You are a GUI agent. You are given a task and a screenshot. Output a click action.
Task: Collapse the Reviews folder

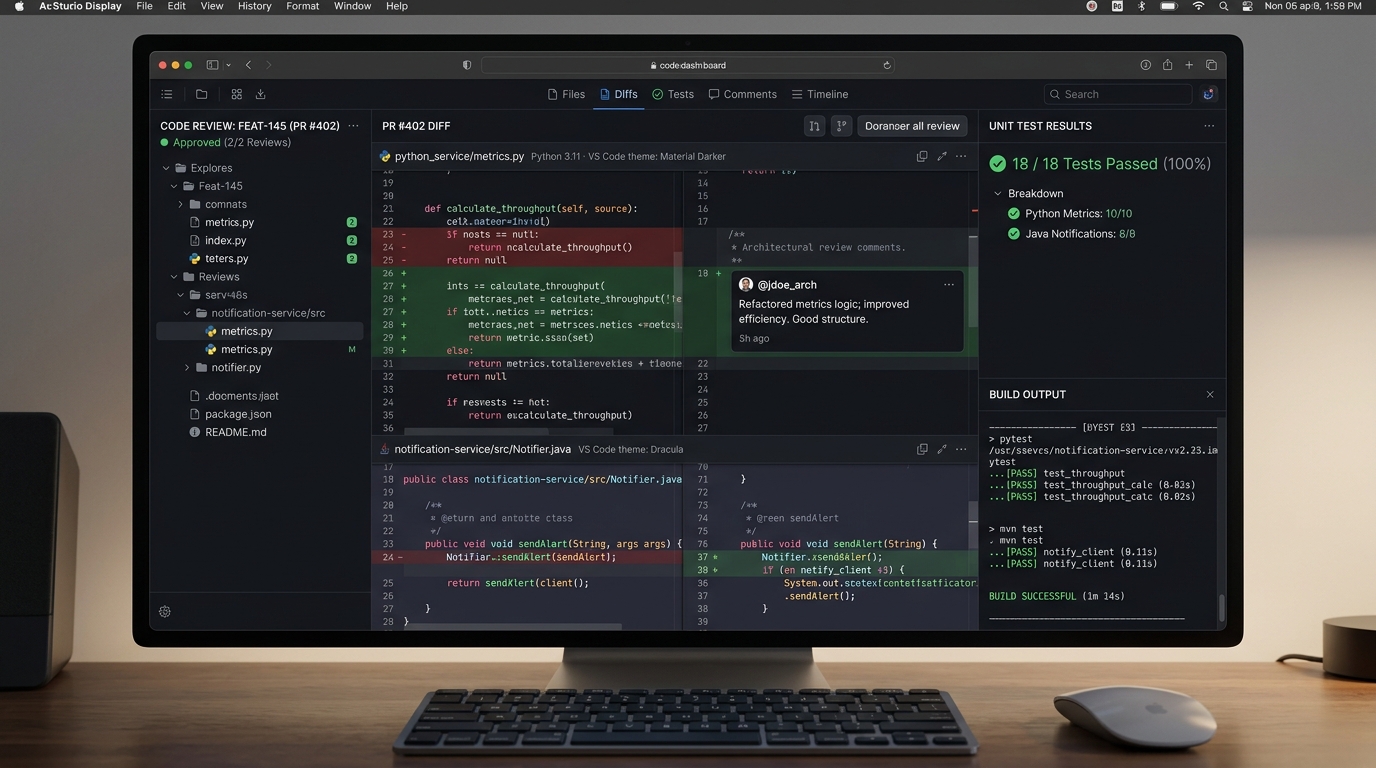point(174,277)
